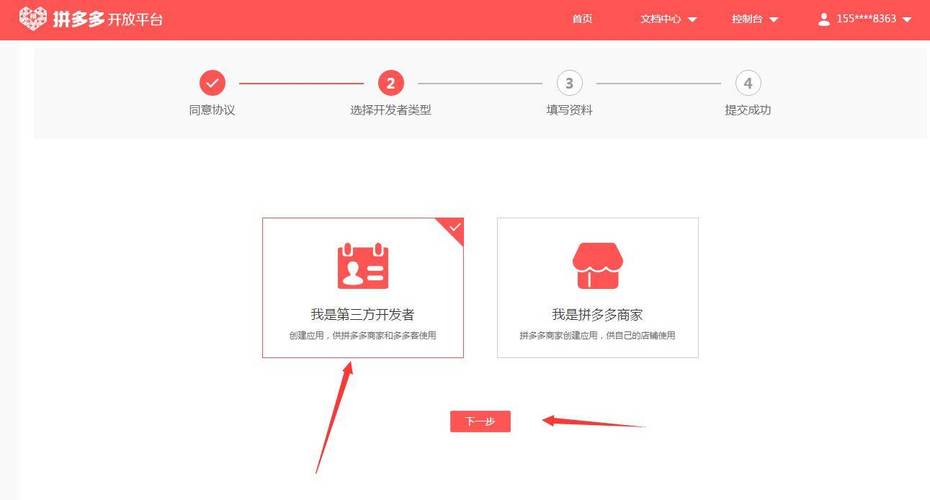Open the 文档中心 menu
The width and height of the screenshot is (930, 500).
click(x=661, y=19)
